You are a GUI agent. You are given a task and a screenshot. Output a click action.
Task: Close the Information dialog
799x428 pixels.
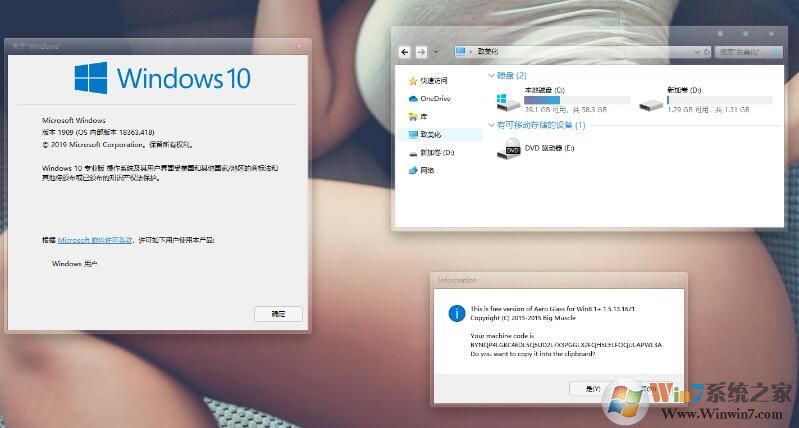pyautogui.click(x=676, y=280)
